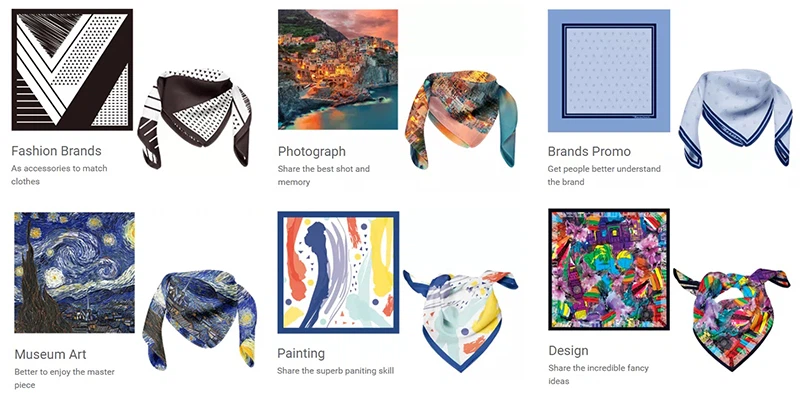
Task: Click the light blue bordered square design
Action: [609, 70]
